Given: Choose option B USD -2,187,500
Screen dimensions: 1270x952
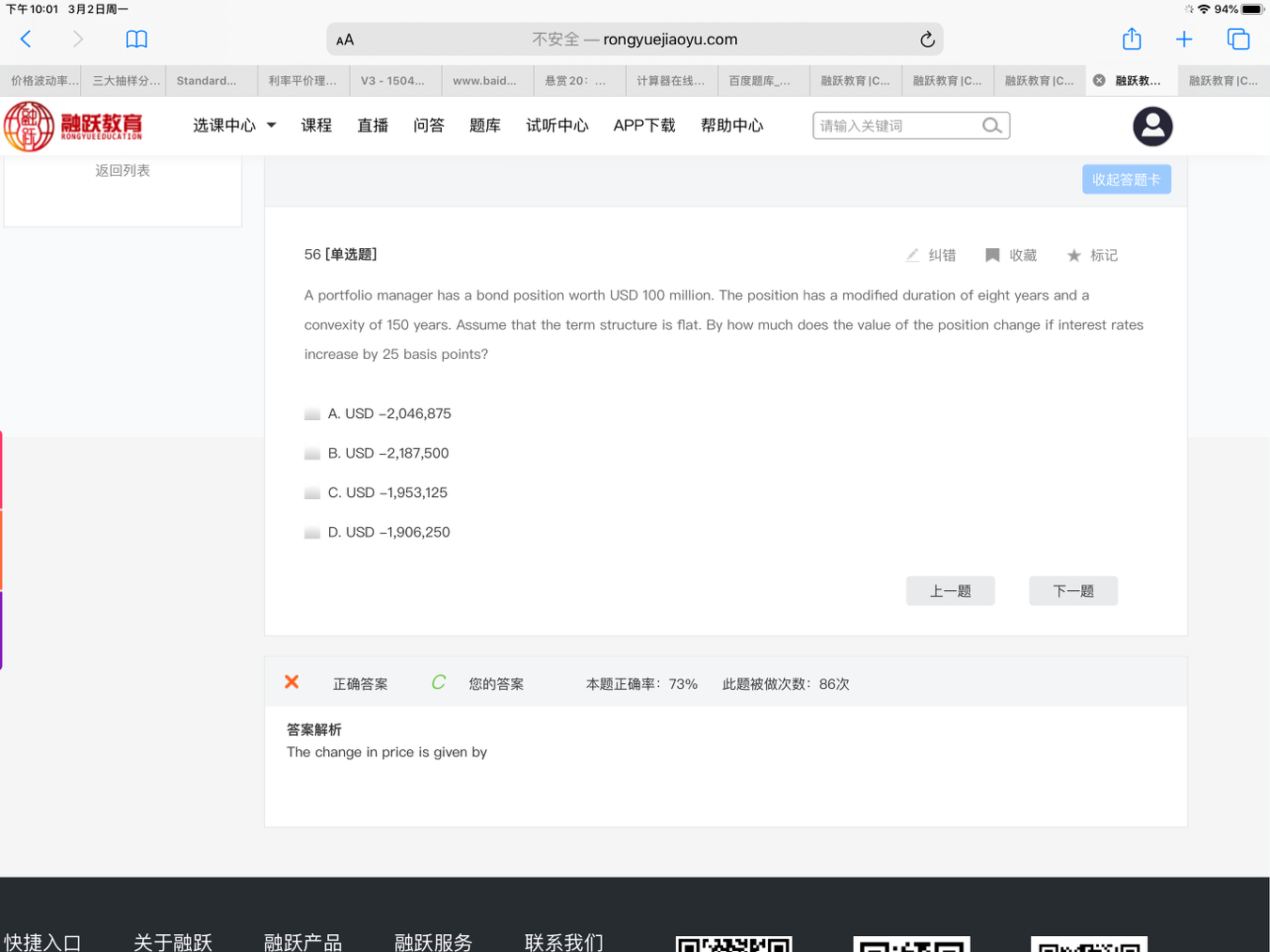Looking at the screenshot, I should pos(313,454).
